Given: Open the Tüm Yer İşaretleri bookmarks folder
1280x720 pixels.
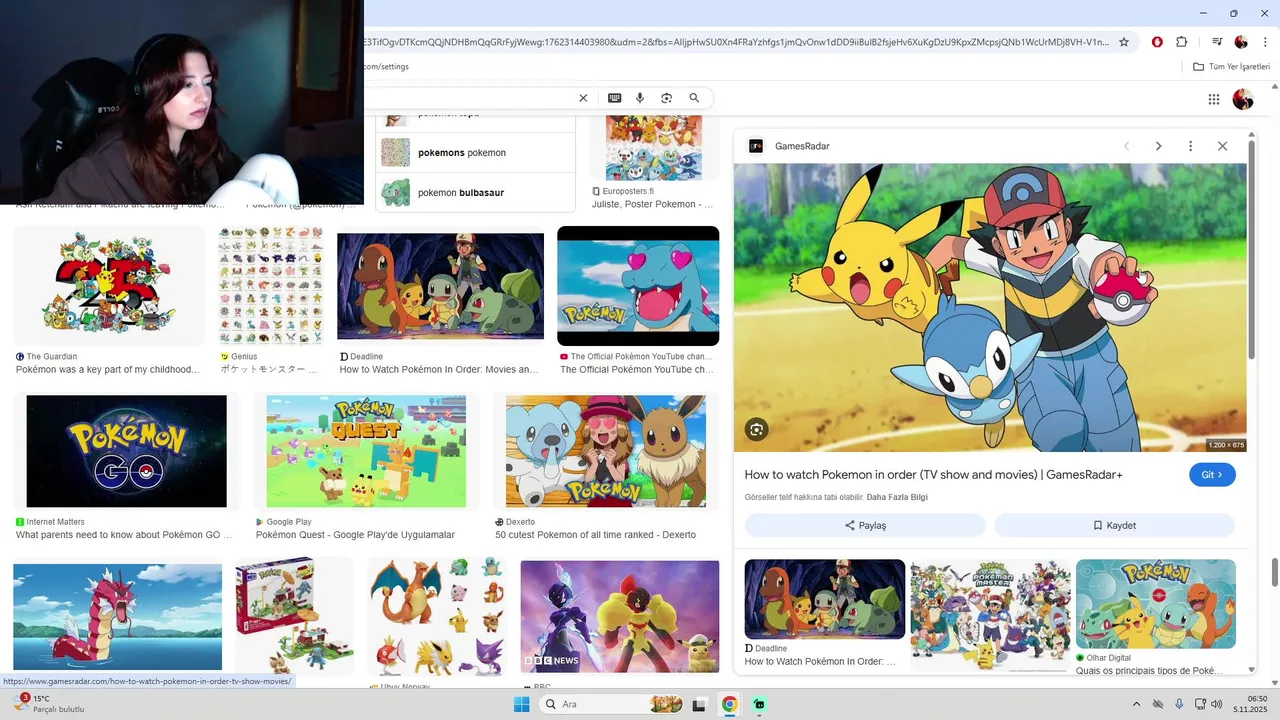Looking at the screenshot, I should tap(1231, 67).
